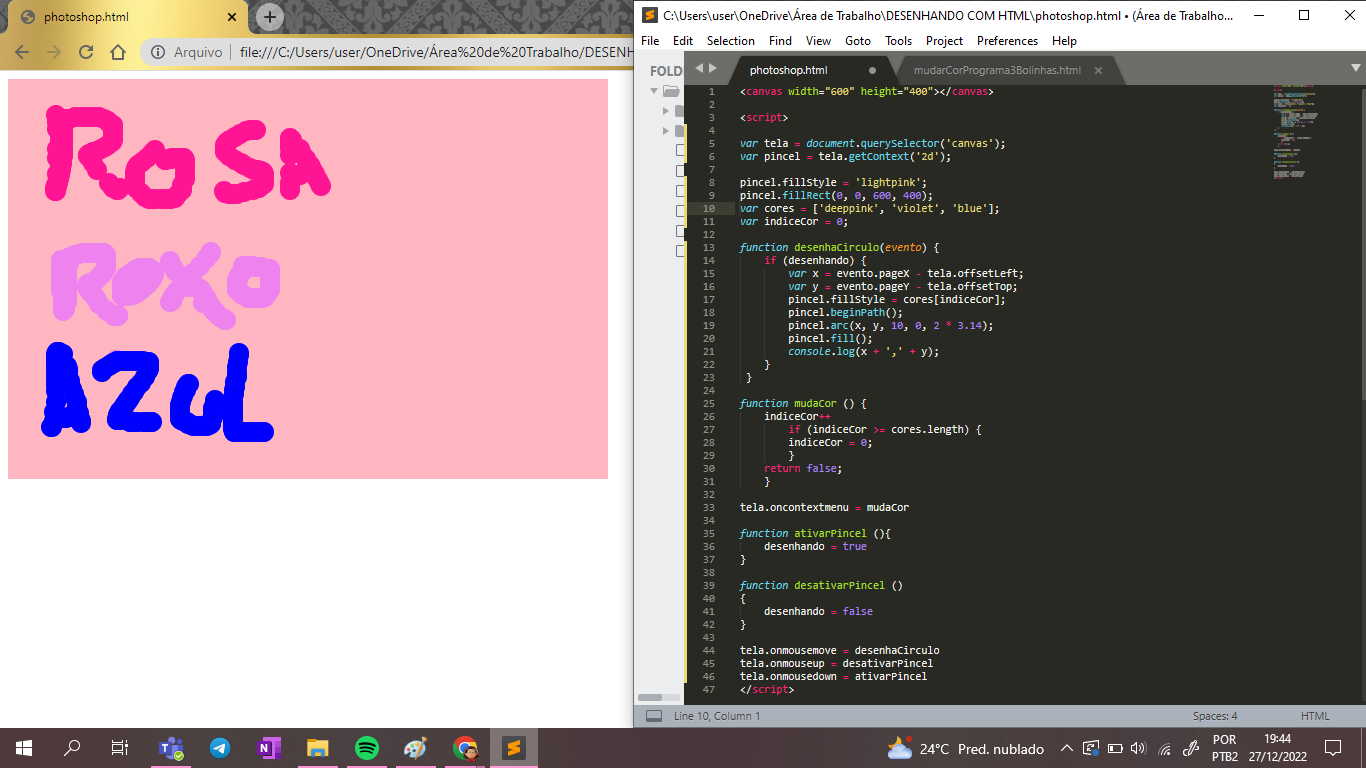The image size is (1366, 768).
Task: Click on 'function mudaCor ()' code line
Action: pyautogui.click(x=803, y=403)
